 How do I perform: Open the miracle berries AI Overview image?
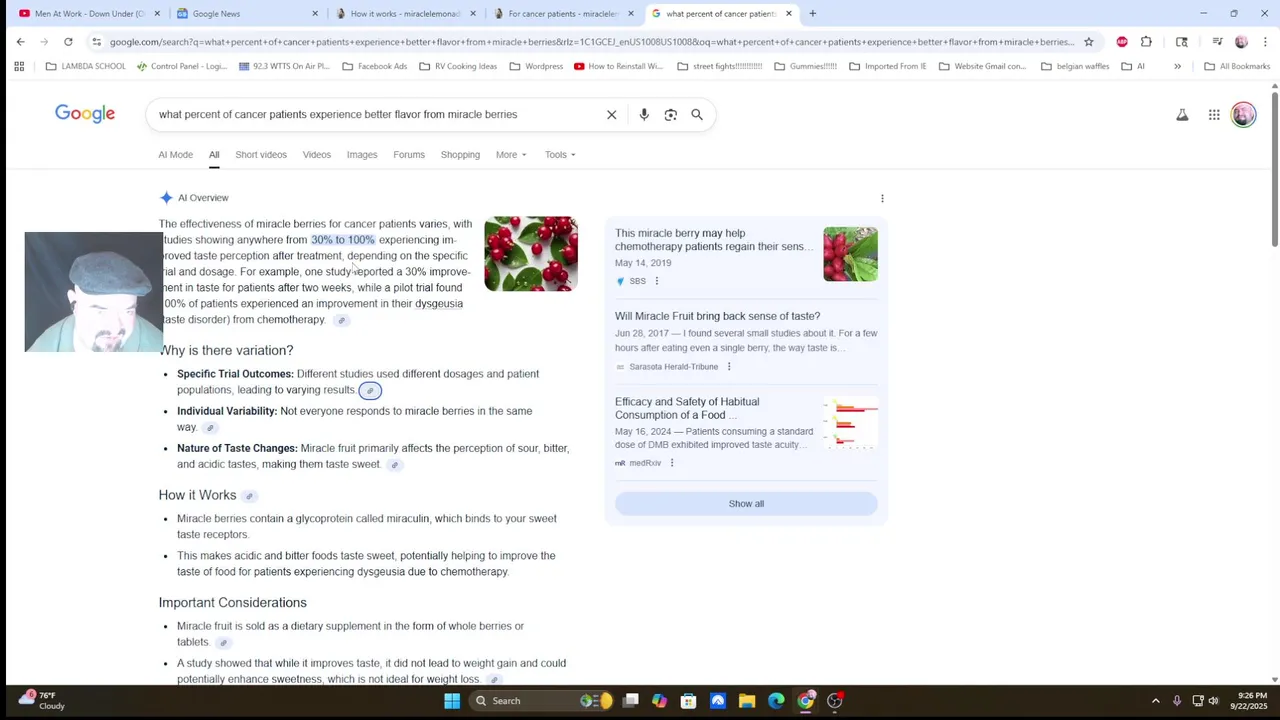click(x=531, y=254)
